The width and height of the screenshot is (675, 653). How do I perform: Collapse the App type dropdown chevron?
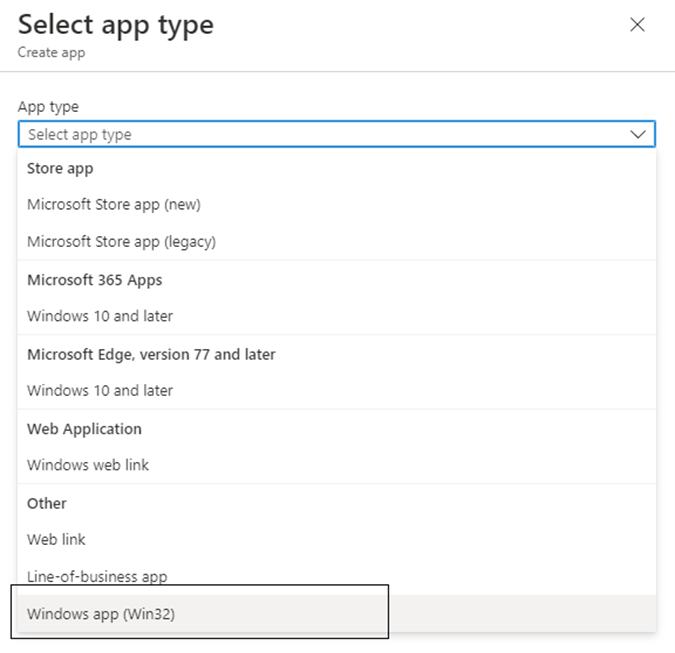click(638, 134)
